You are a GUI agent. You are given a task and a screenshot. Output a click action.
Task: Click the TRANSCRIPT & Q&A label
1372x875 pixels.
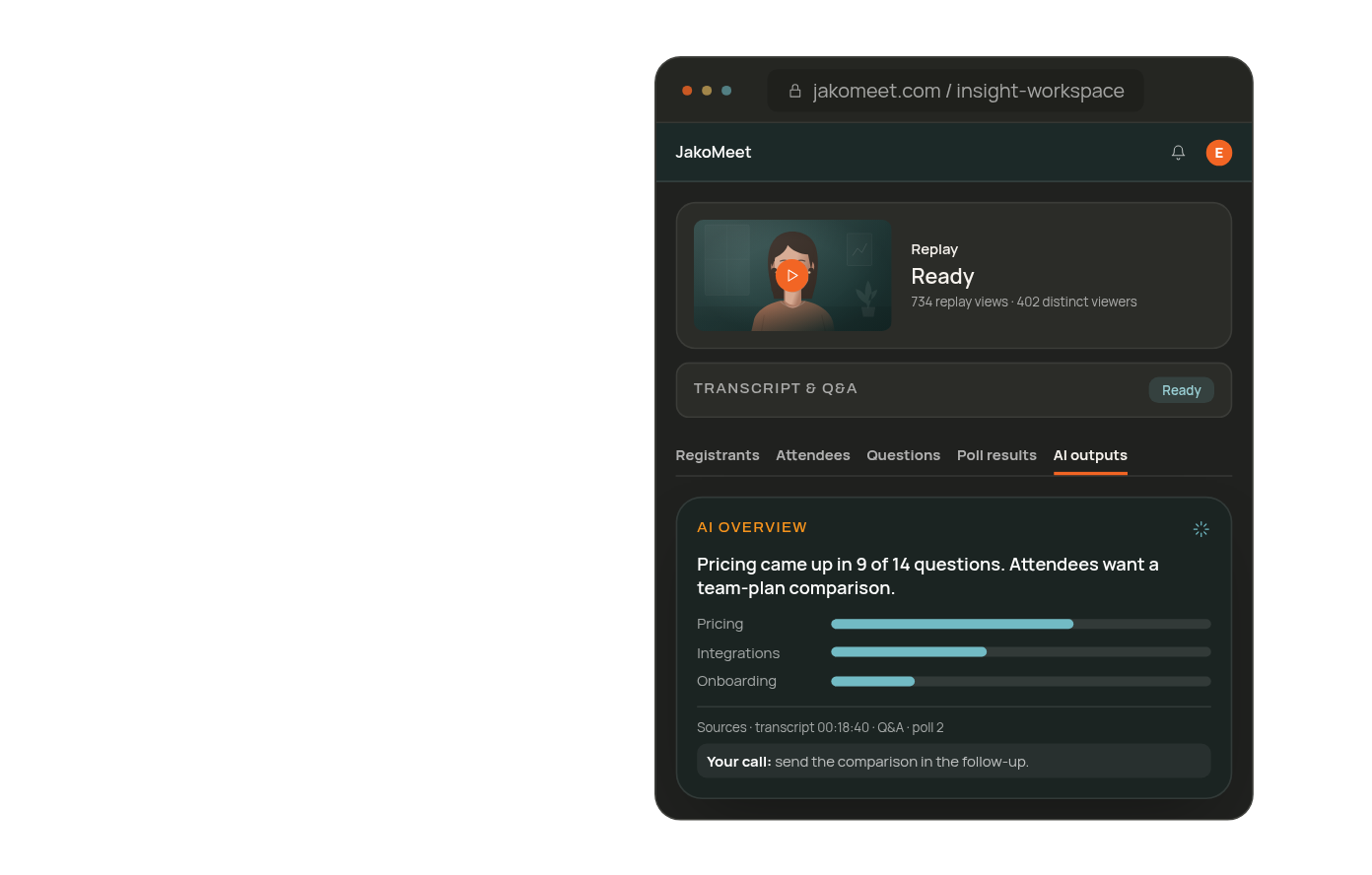[x=776, y=388]
